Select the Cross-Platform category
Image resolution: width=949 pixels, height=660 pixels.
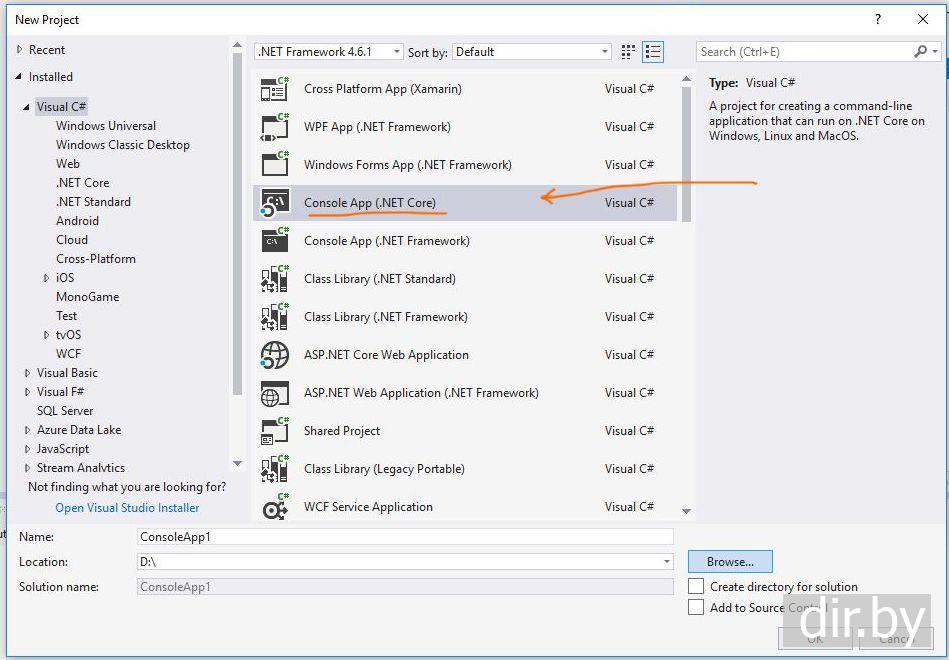pyautogui.click(x=96, y=259)
